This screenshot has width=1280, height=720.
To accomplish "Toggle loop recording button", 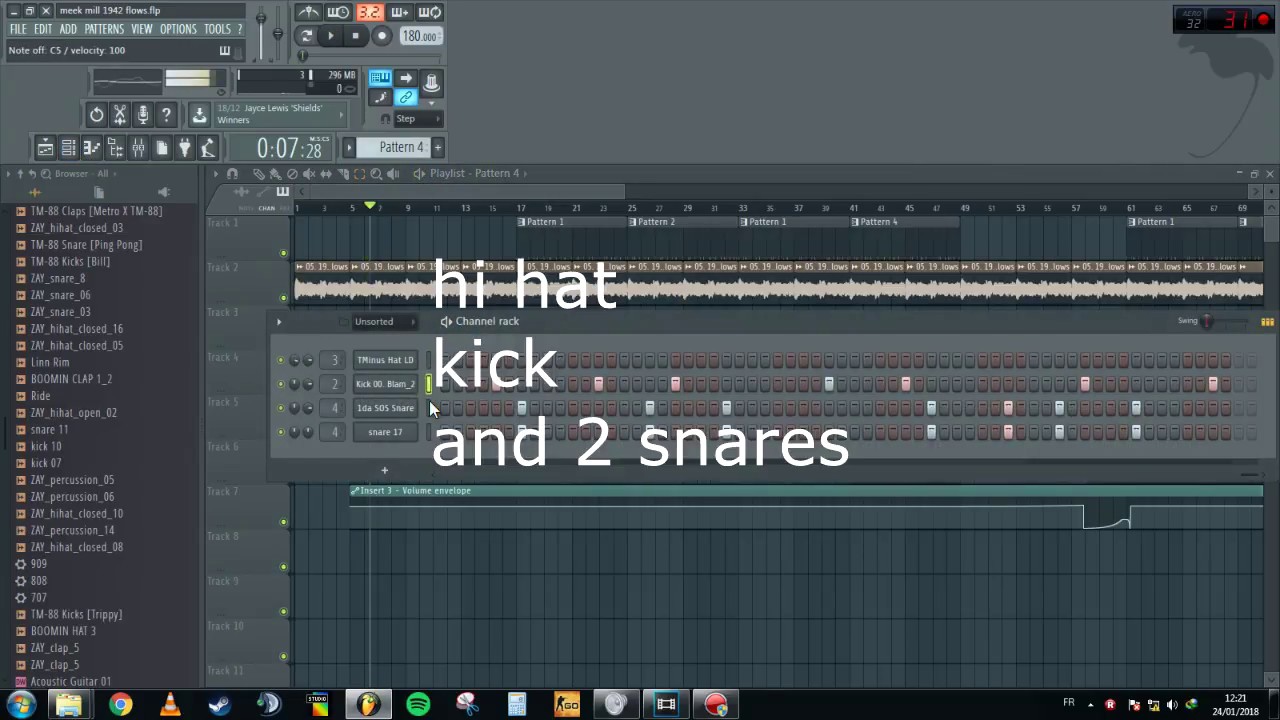I will [x=430, y=12].
